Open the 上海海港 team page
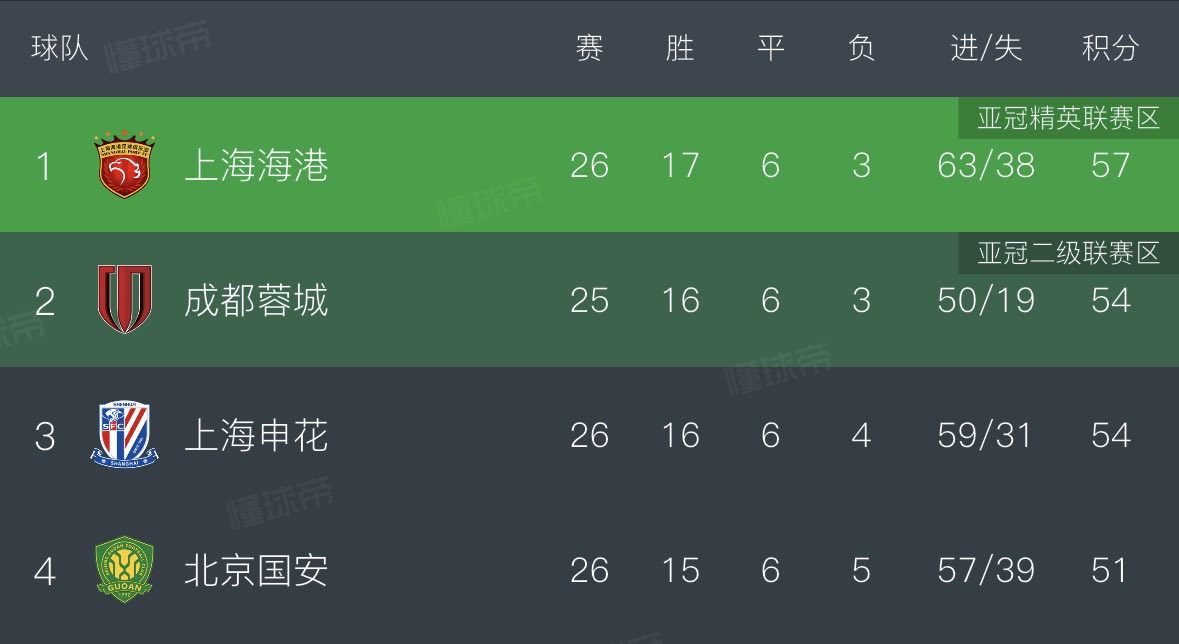 tap(256, 166)
